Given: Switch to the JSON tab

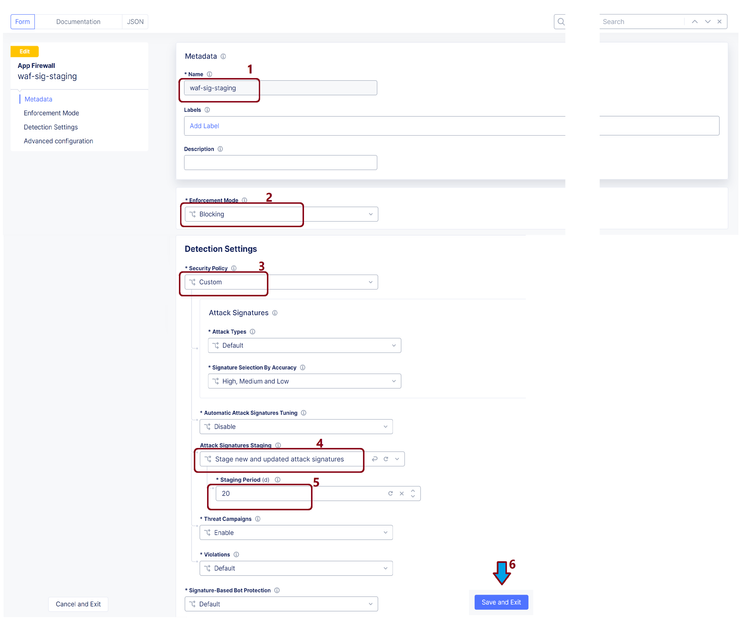Looking at the screenshot, I should pyautogui.click(x=135, y=21).
